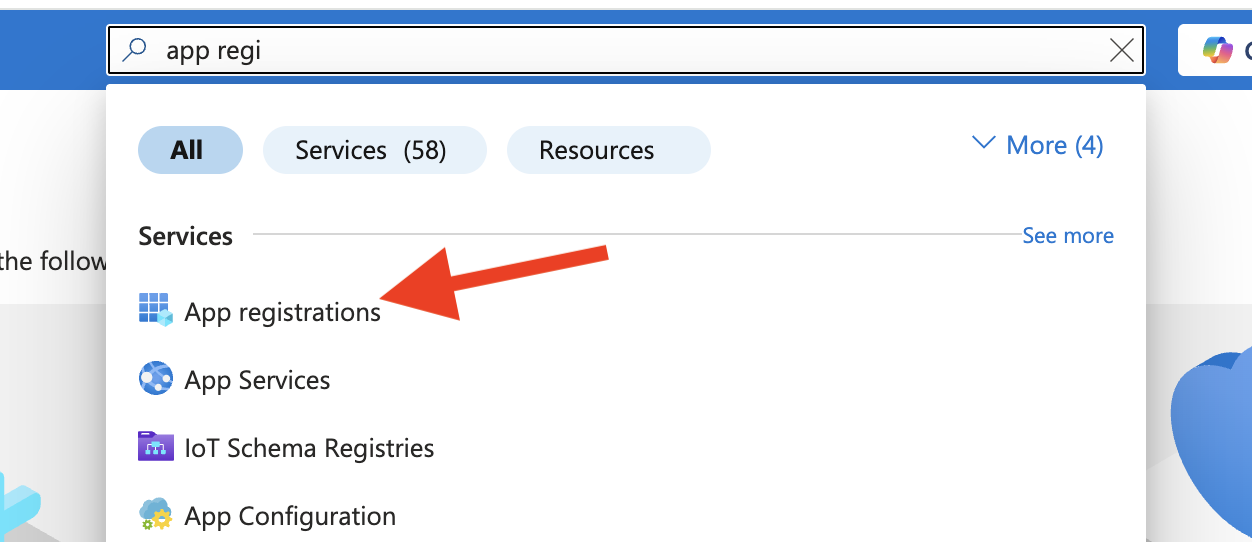This screenshot has height=542, width=1252.
Task: Click the App registrations grid icon
Action: pyautogui.click(x=155, y=311)
